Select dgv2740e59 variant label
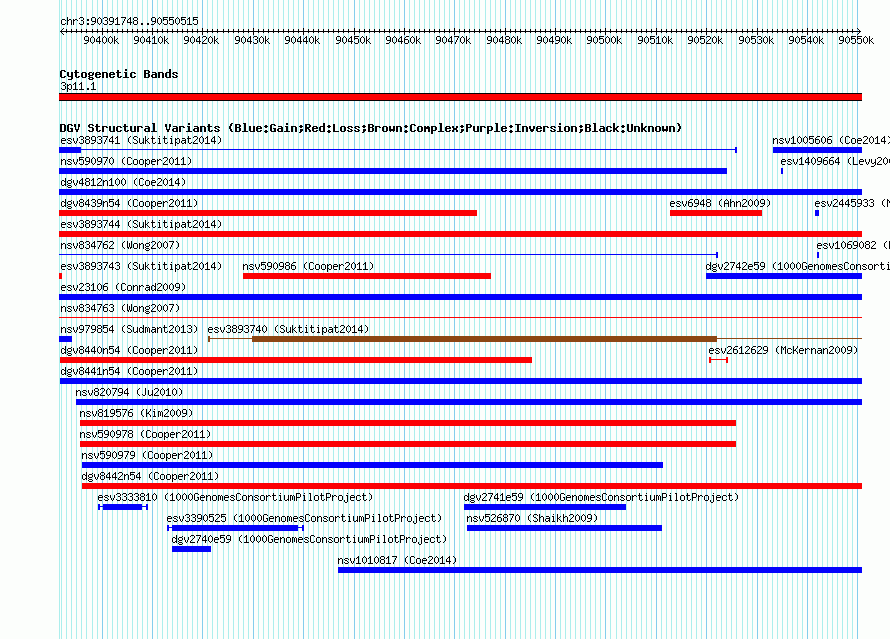Screen dimensions: 890x639 309,539
